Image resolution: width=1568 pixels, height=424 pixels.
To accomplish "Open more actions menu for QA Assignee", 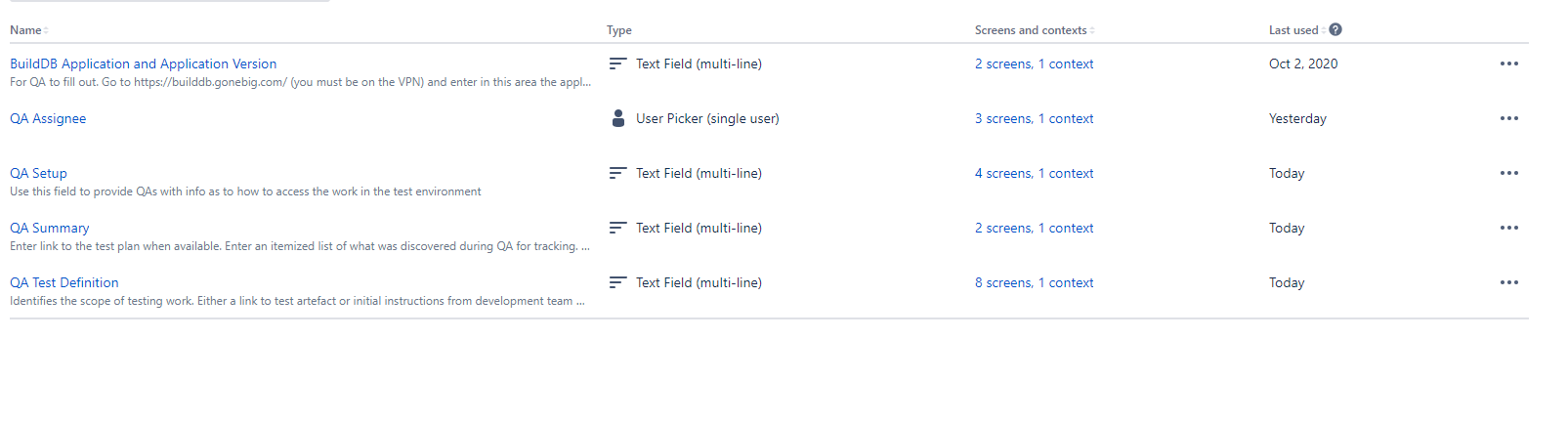I will 1508,118.
